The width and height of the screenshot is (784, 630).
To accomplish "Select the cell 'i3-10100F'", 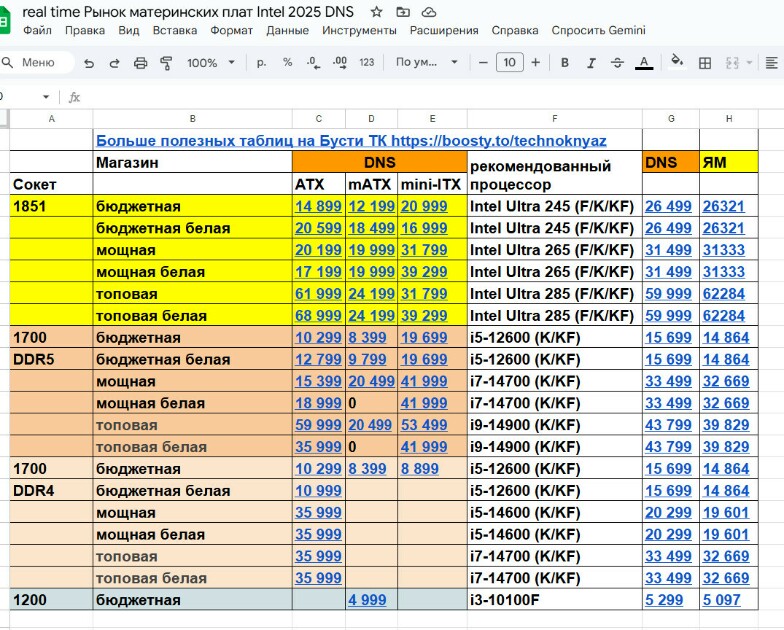I will click(x=554, y=600).
